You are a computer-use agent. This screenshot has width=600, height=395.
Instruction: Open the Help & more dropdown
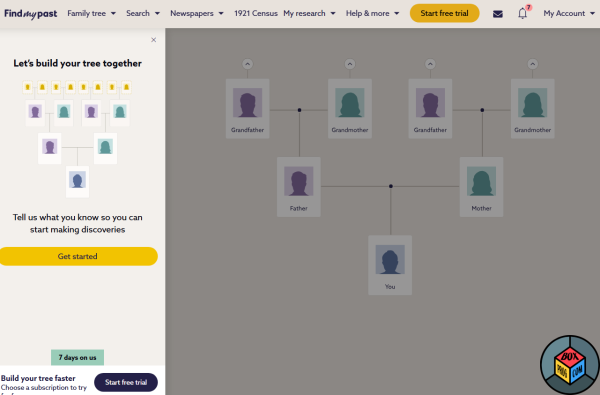[x=372, y=13]
